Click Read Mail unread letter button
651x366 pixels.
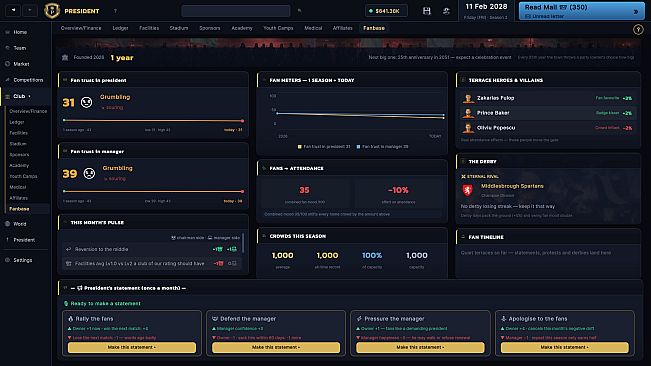click(582, 11)
